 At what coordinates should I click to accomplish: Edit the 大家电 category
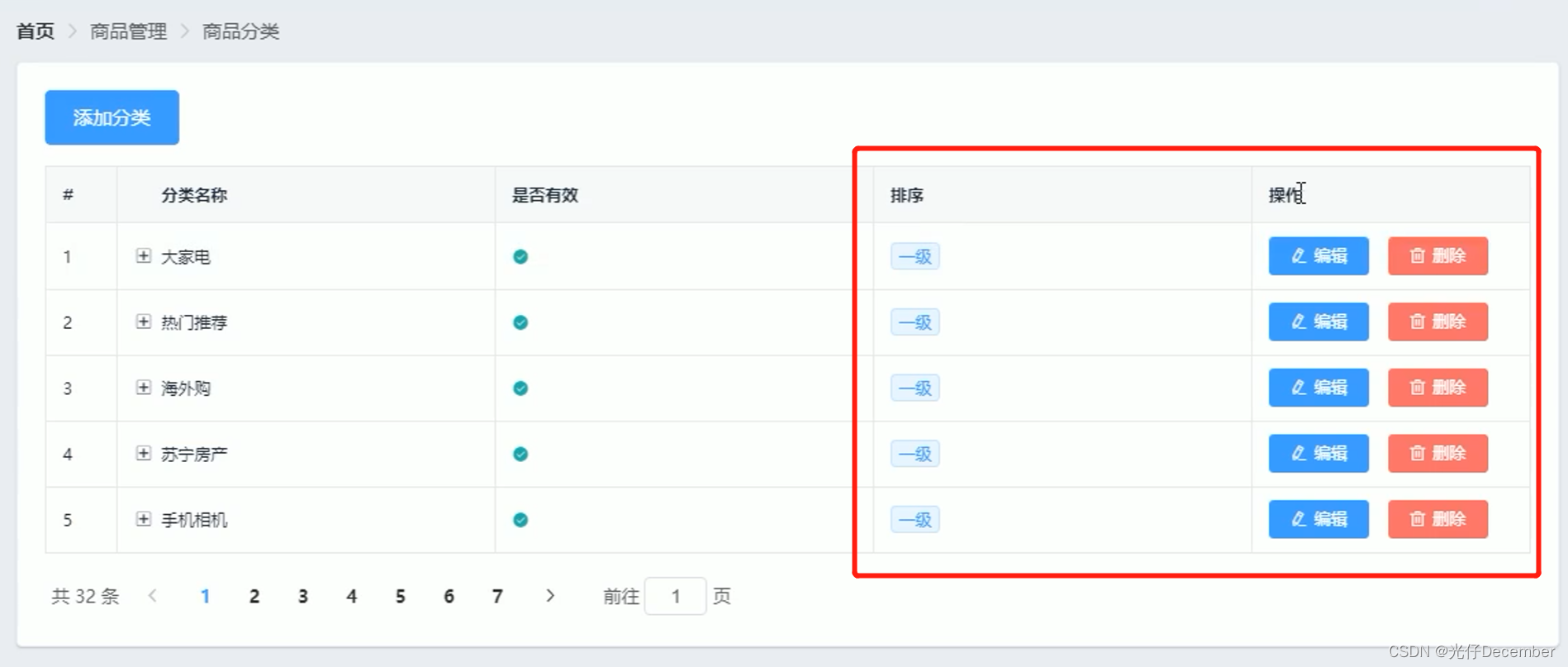[x=1319, y=256]
